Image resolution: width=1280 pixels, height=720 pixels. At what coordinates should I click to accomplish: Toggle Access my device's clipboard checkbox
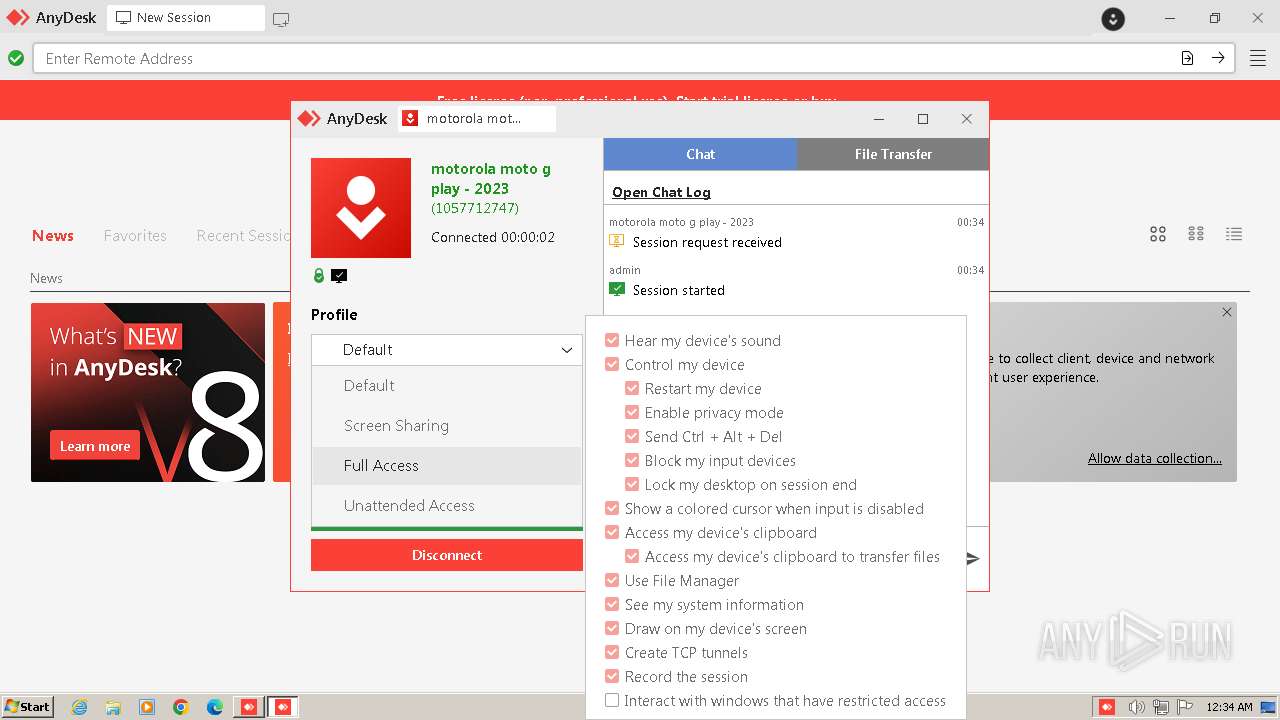coord(612,533)
